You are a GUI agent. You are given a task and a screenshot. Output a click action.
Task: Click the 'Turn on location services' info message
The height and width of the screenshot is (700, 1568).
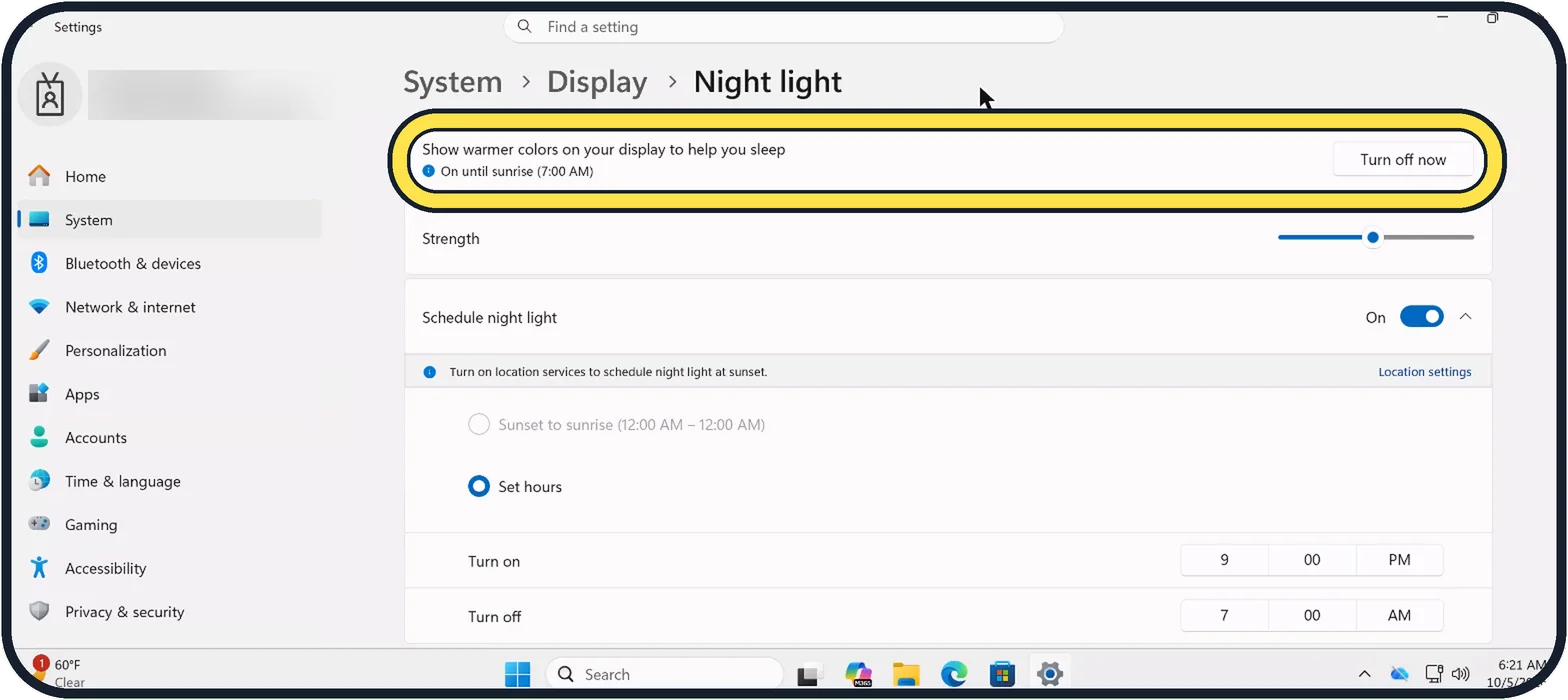click(608, 372)
